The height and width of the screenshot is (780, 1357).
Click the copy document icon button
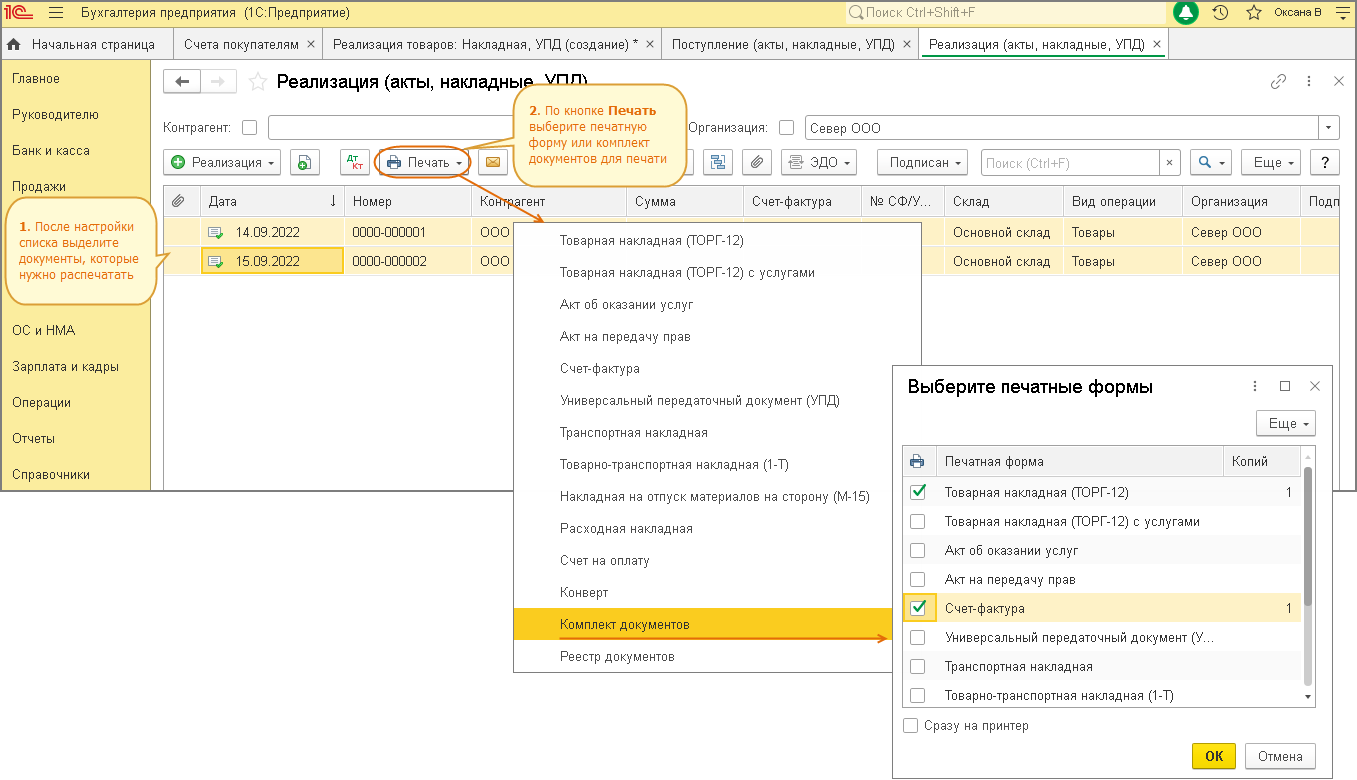pos(304,162)
